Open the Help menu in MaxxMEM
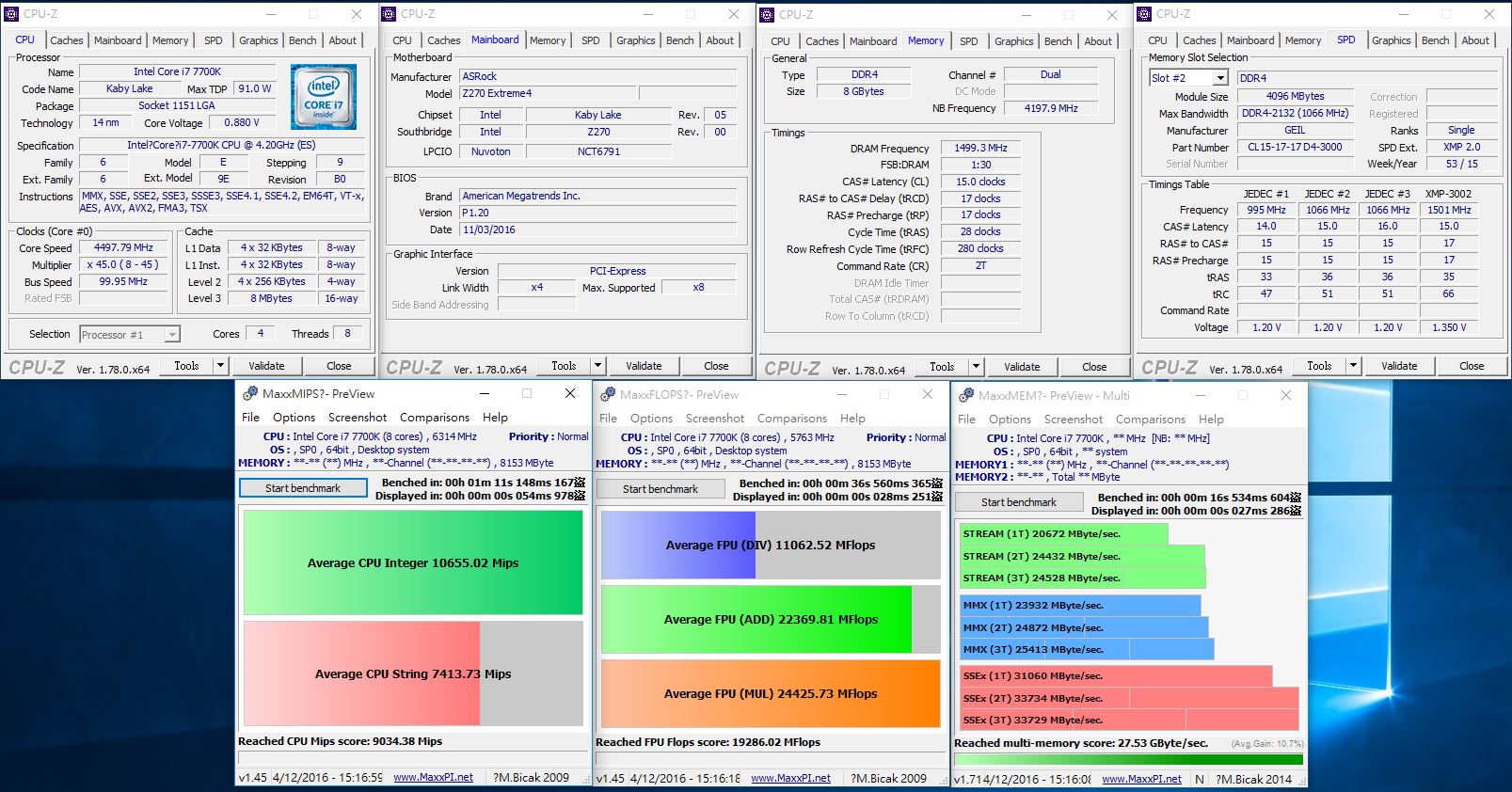The width and height of the screenshot is (1512, 792). click(x=1211, y=420)
